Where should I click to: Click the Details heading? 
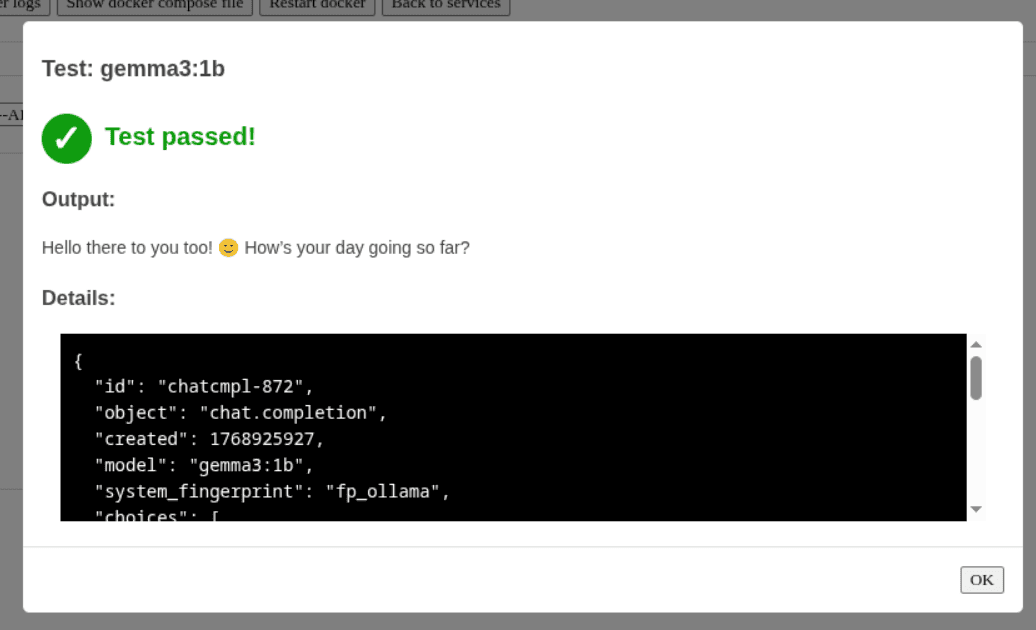tap(78, 298)
